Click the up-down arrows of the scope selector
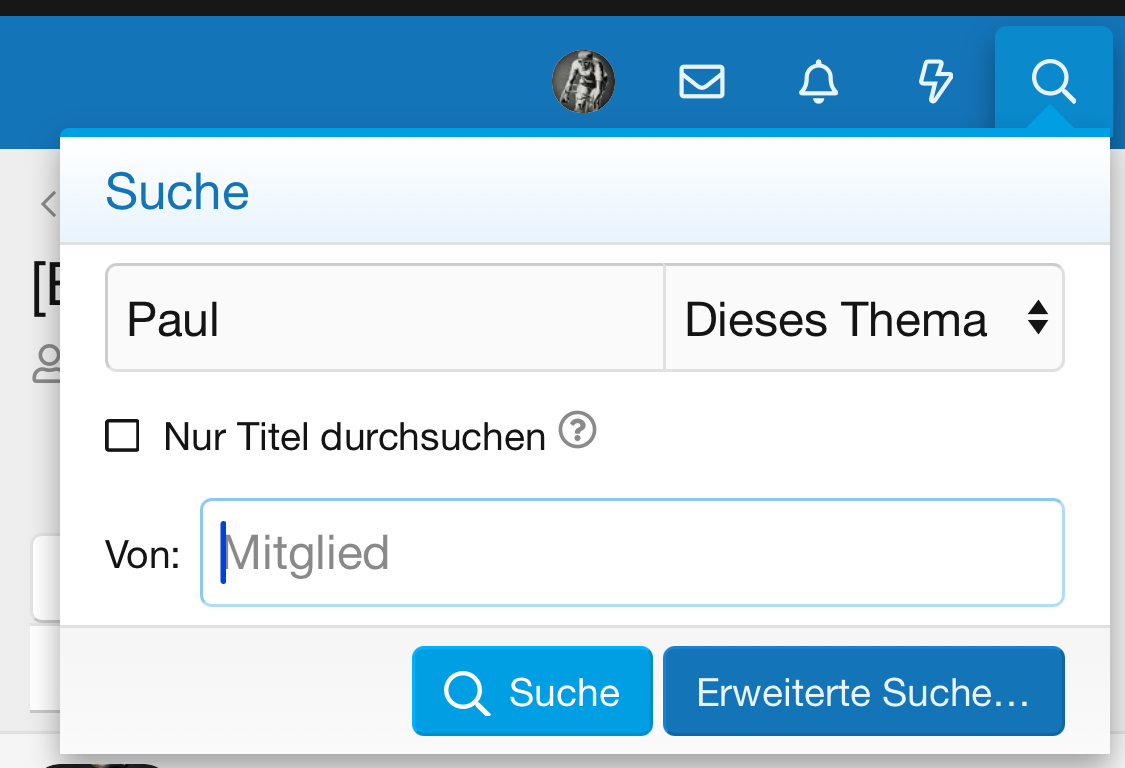Viewport: 1125px width, 768px height. (x=1038, y=318)
